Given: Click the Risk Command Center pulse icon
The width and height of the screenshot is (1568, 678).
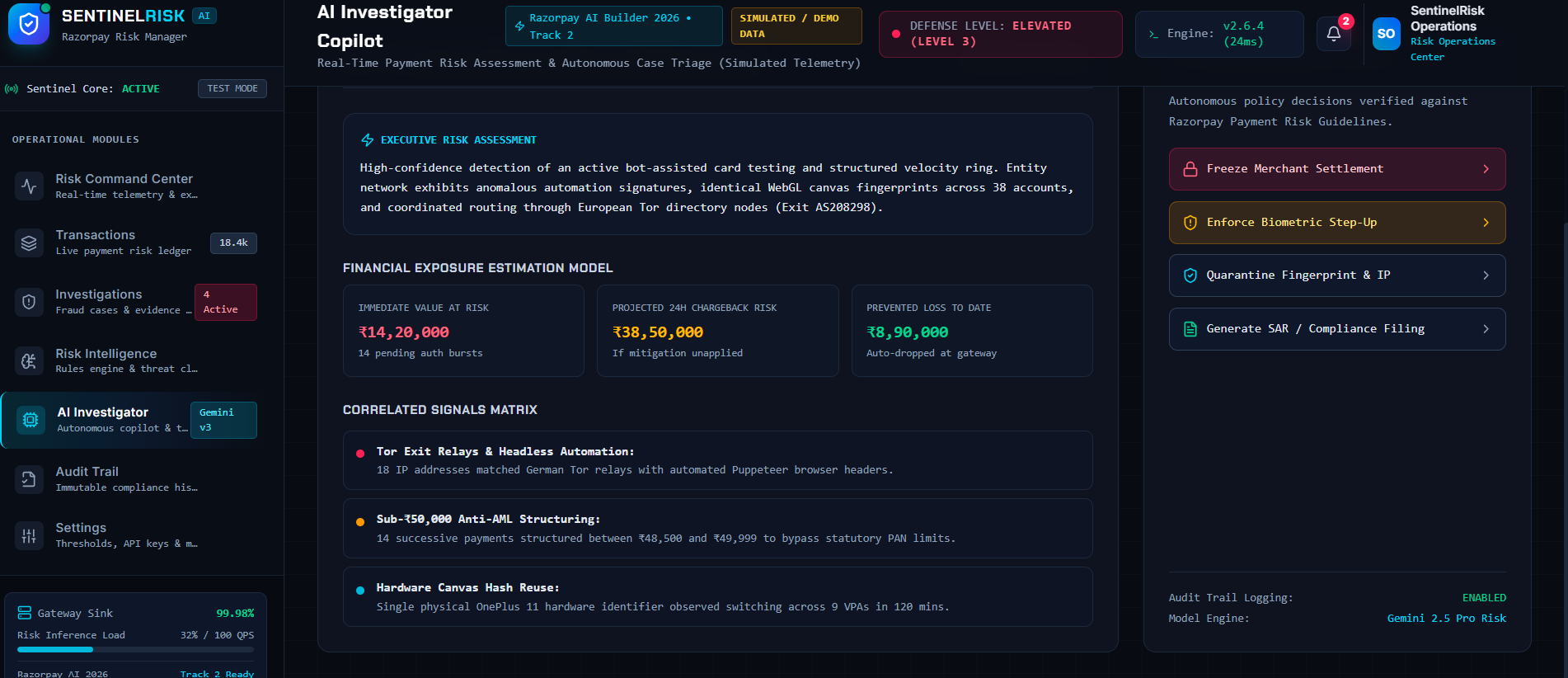Looking at the screenshot, I should coord(29,186).
